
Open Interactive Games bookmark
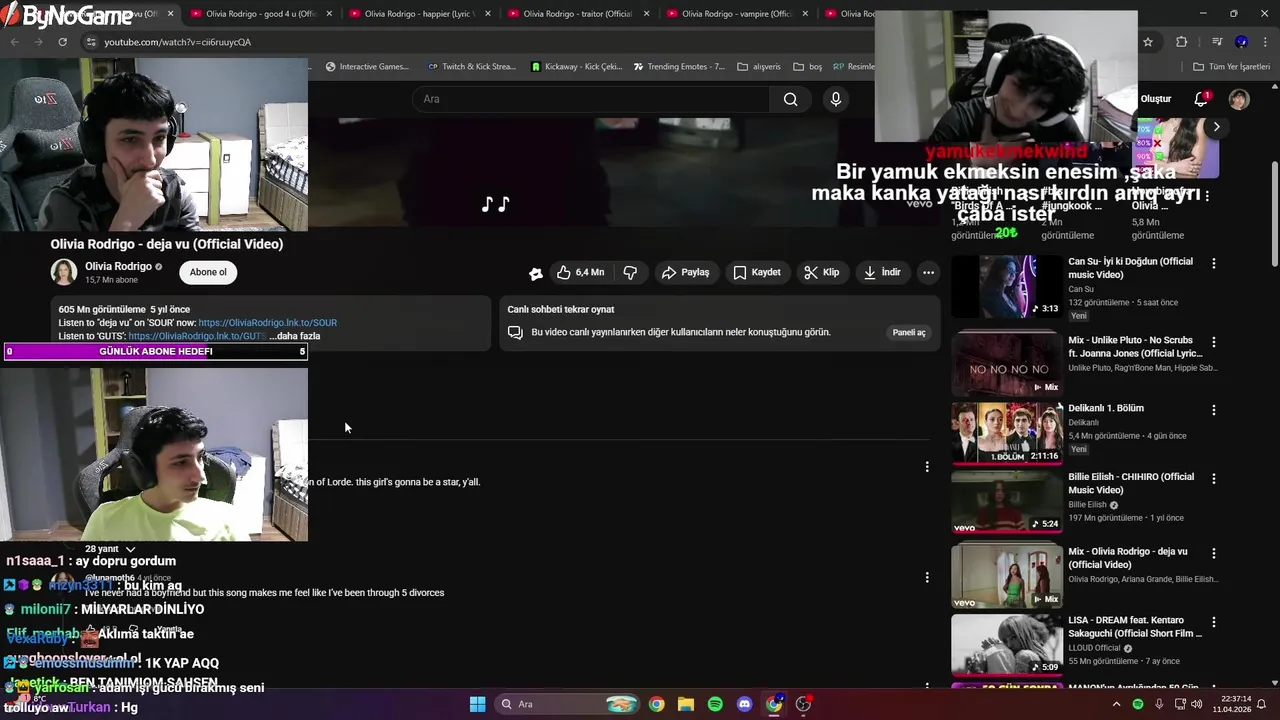click(367, 67)
